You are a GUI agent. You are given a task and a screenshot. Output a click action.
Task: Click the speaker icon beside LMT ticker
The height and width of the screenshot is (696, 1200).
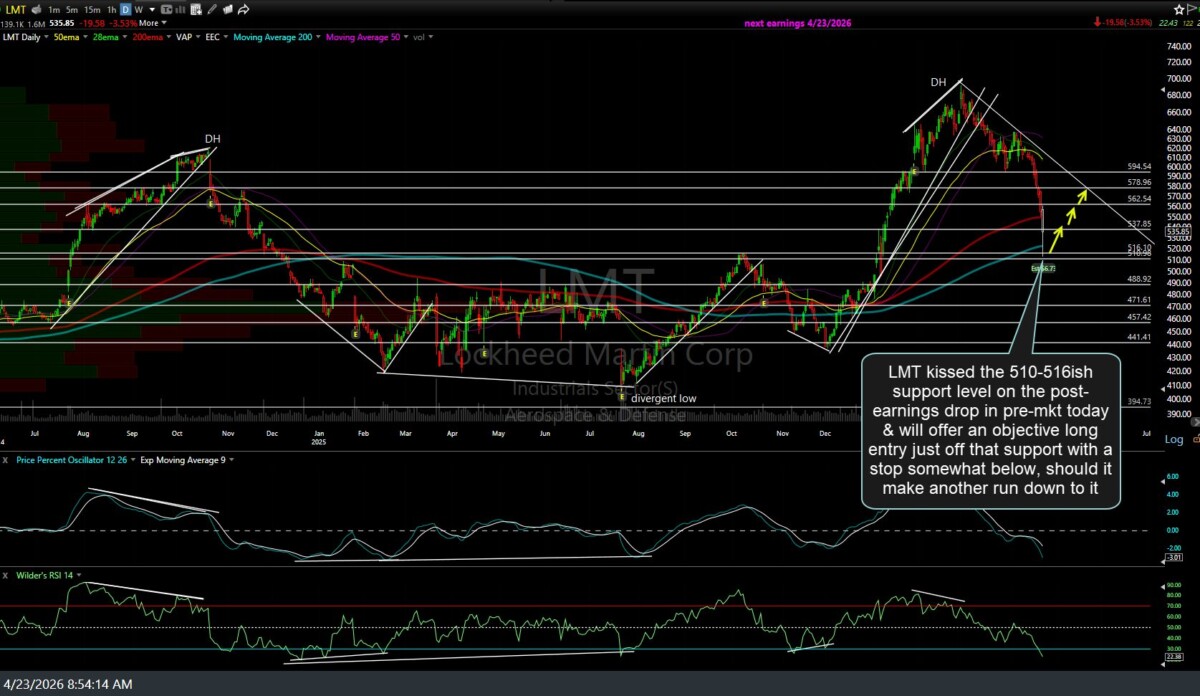click(x=37, y=10)
